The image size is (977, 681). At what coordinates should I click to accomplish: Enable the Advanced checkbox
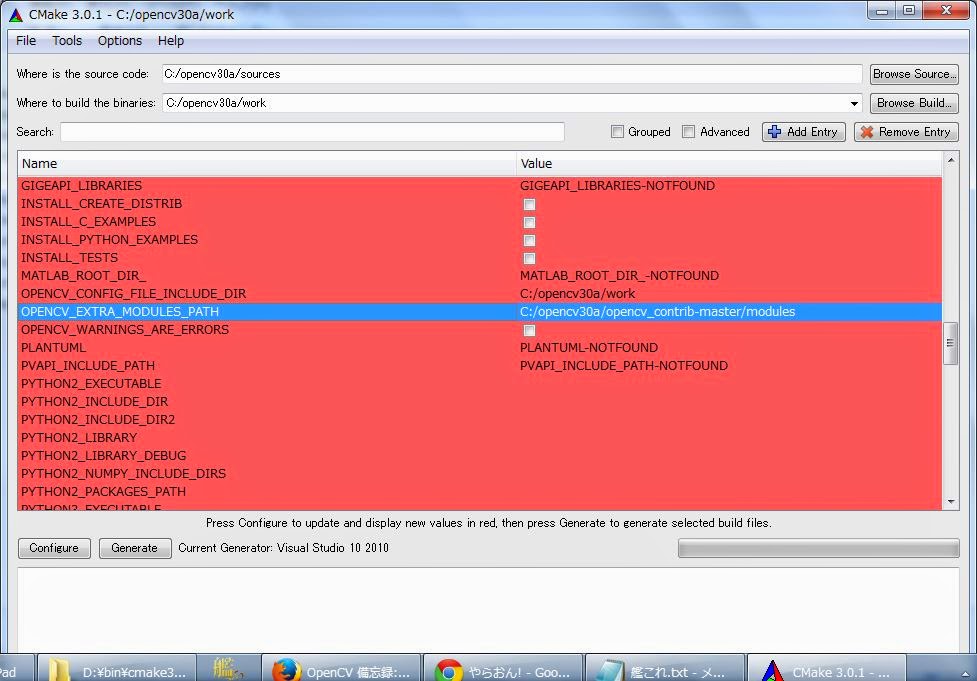click(688, 131)
